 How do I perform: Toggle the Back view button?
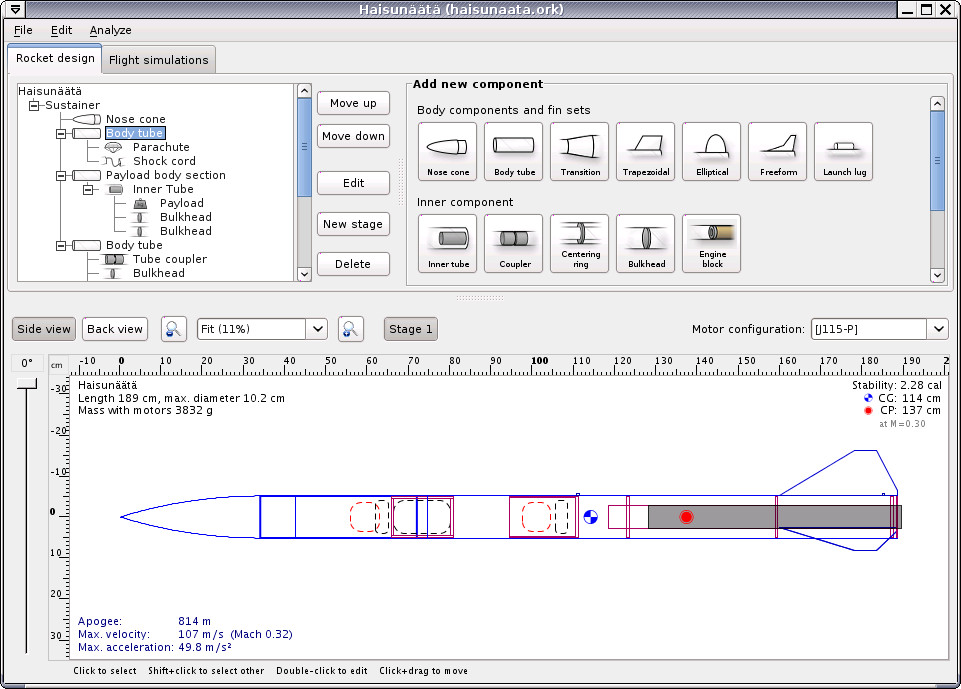click(x=115, y=329)
